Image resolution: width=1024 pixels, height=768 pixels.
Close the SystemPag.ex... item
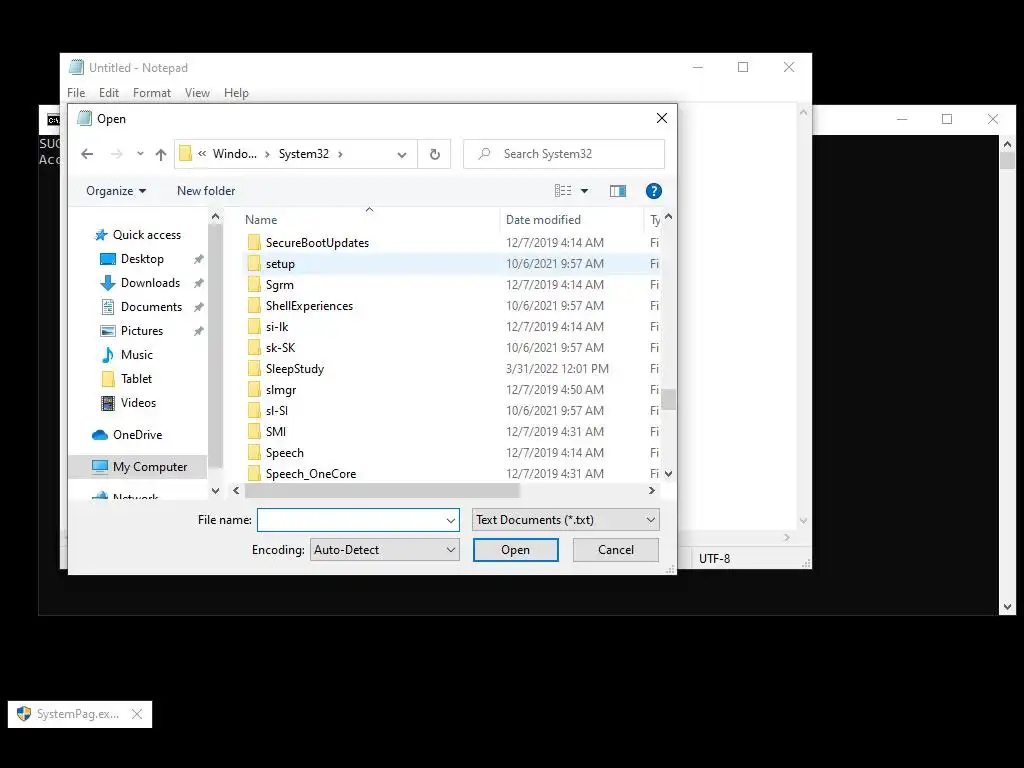pos(136,714)
